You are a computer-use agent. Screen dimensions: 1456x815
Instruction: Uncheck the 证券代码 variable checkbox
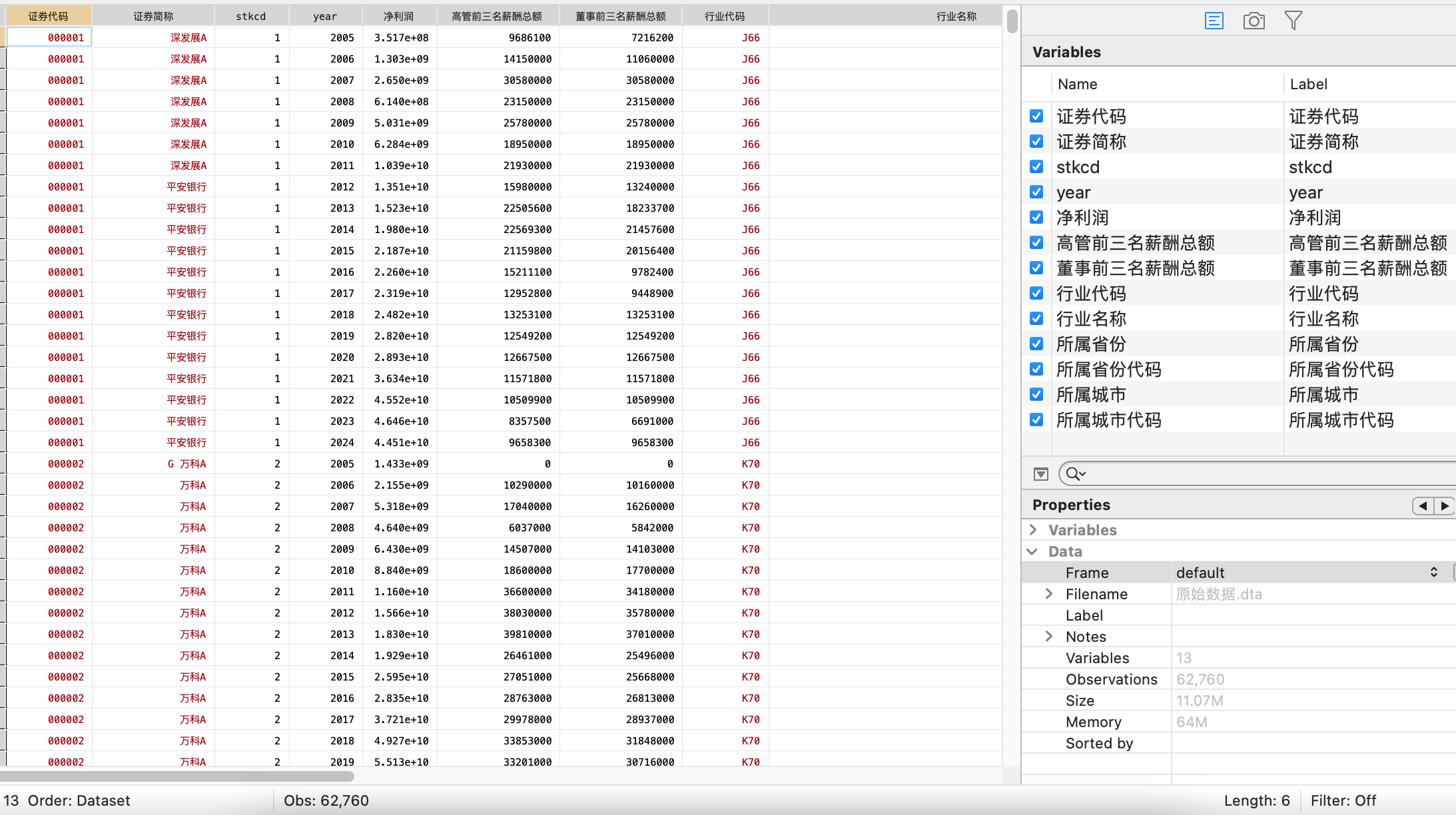coord(1036,117)
